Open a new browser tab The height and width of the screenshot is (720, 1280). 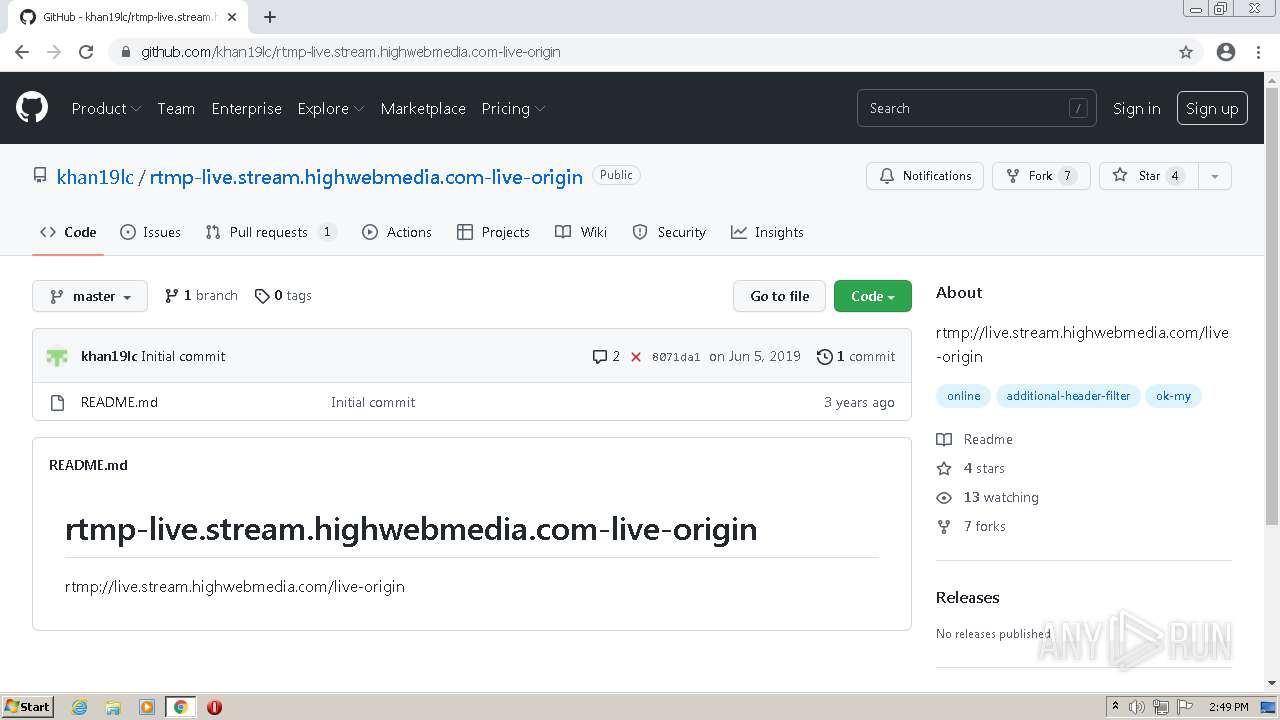tap(270, 17)
